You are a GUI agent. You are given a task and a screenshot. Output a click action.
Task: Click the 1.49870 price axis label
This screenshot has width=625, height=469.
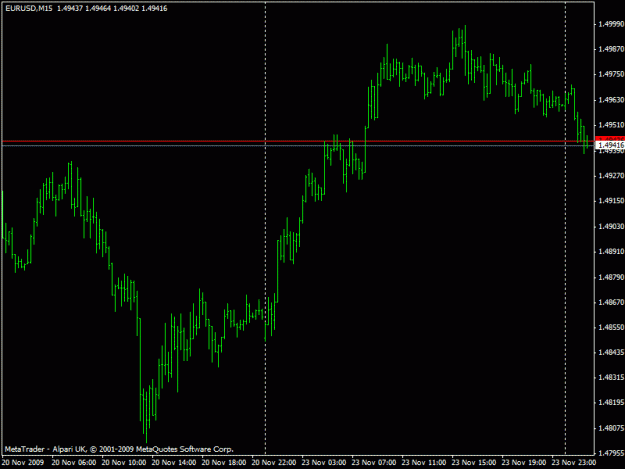tap(611, 49)
